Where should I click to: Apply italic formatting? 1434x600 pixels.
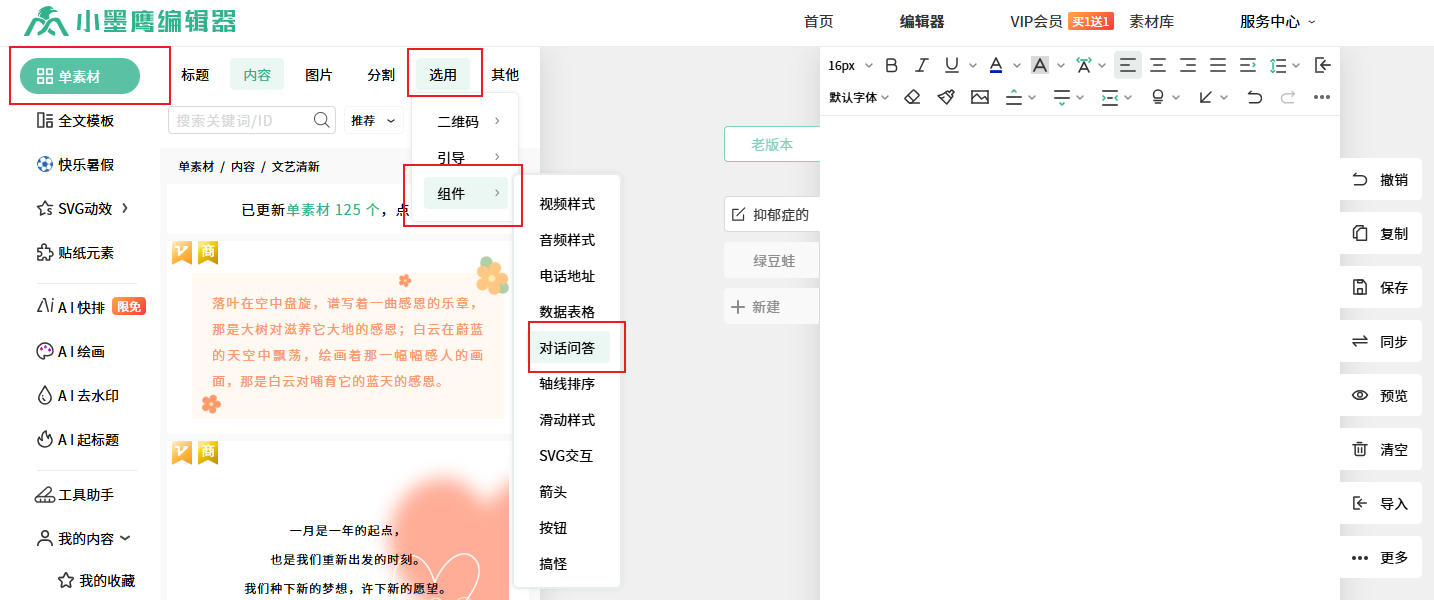click(922, 65)
